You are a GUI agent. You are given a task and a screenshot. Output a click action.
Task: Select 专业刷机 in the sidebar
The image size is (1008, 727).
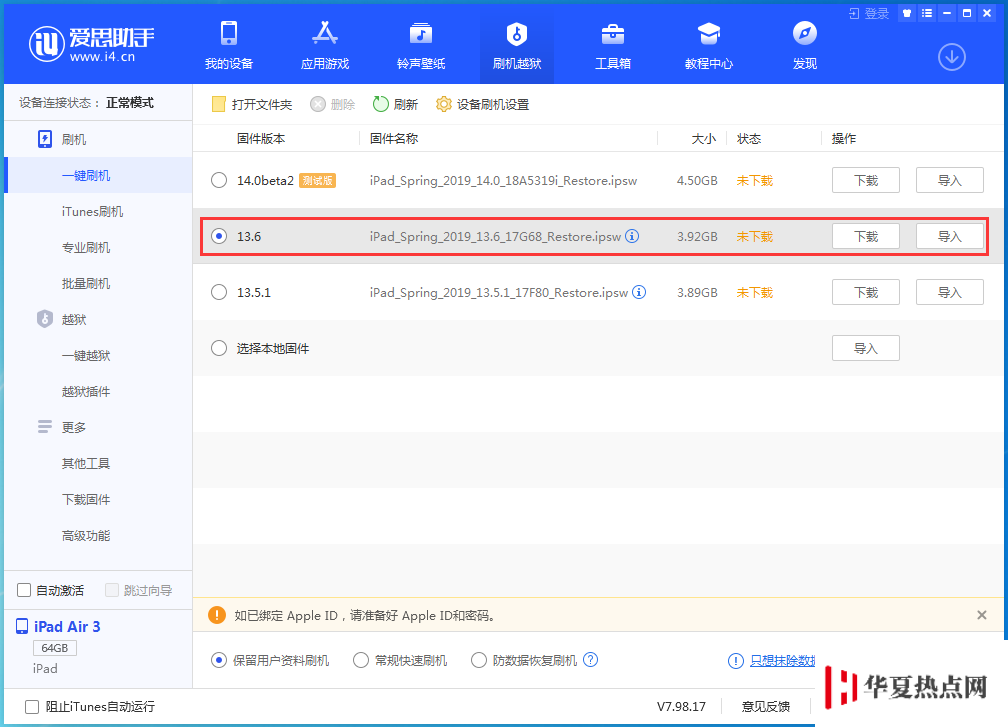click(x=86, y=247)
